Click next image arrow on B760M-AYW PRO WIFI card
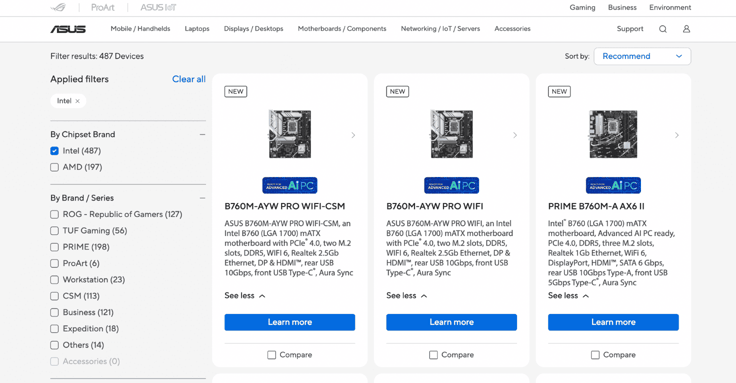Image resolution: width=736 pixels, height=383 pixels. (515, 135)
